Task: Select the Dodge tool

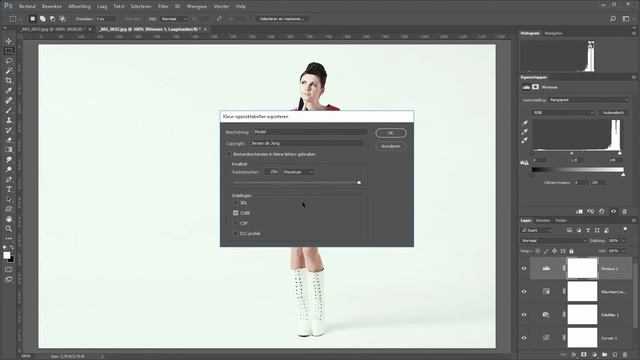Action: (9, 169)
